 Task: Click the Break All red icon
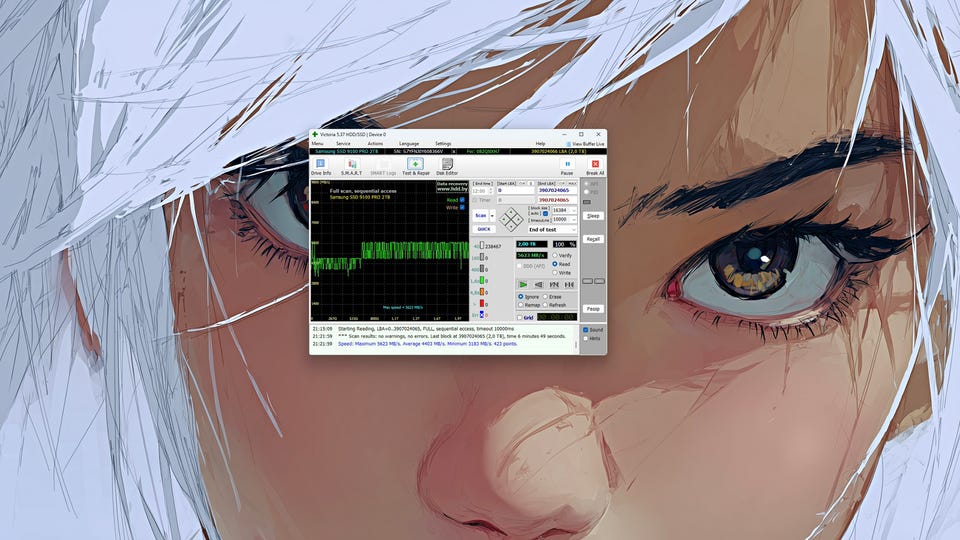(595, 164)
